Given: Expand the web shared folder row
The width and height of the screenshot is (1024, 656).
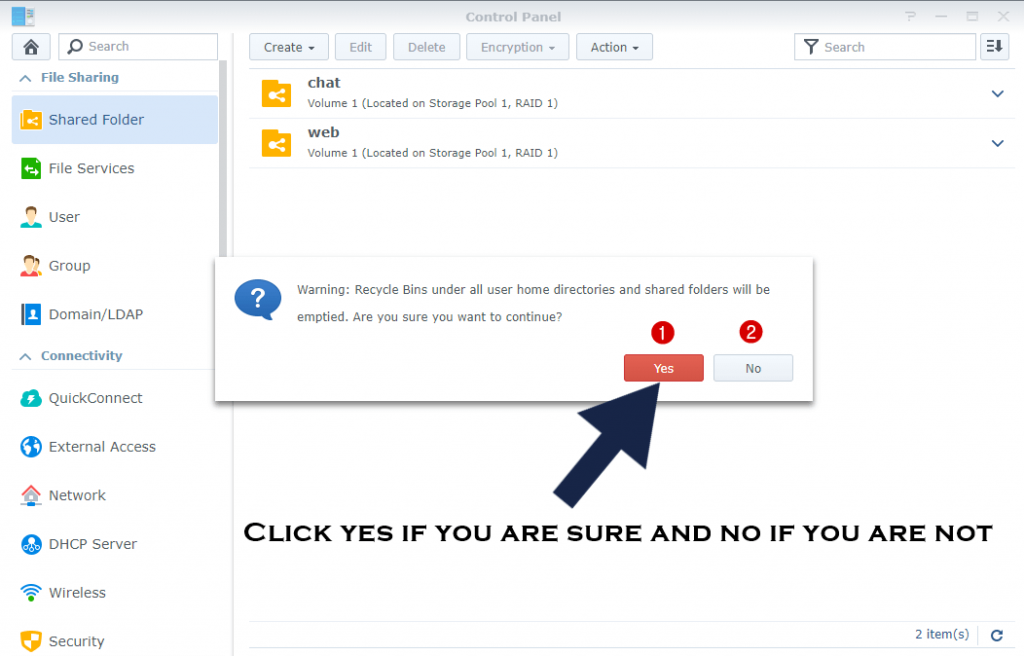Looking at the screenshot, I should coord(997,143).
